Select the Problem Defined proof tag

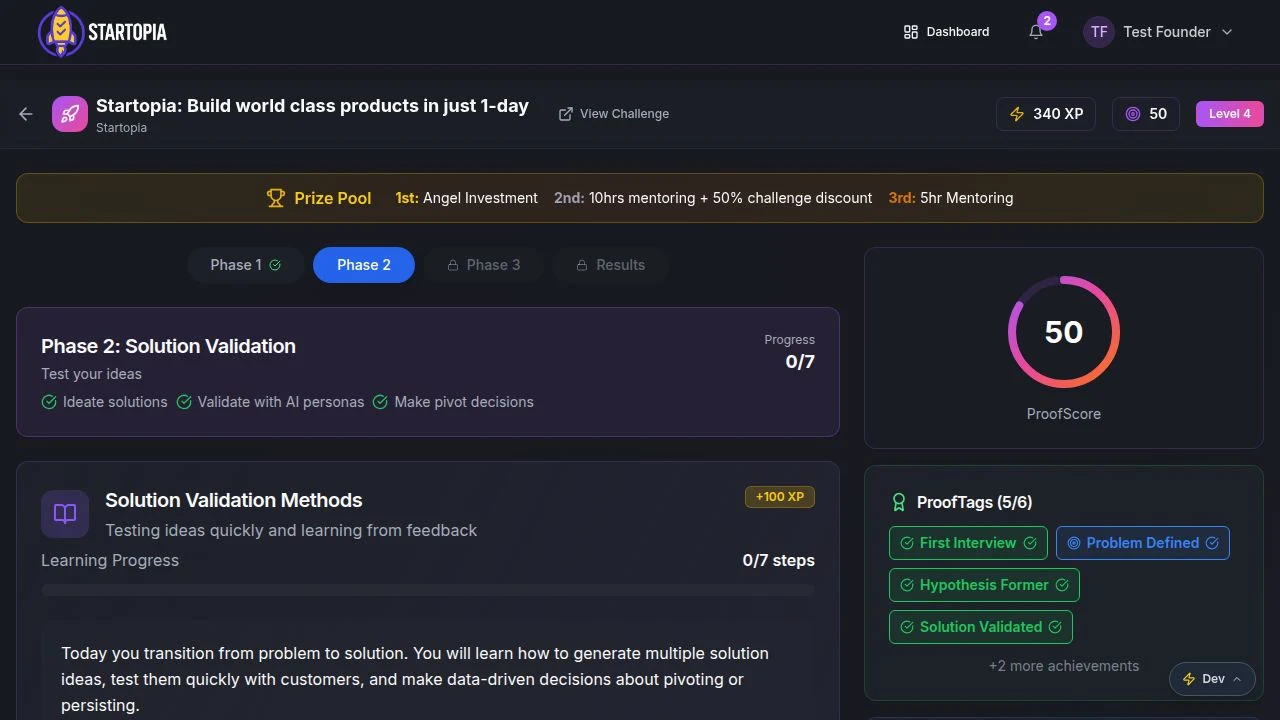1143,543
